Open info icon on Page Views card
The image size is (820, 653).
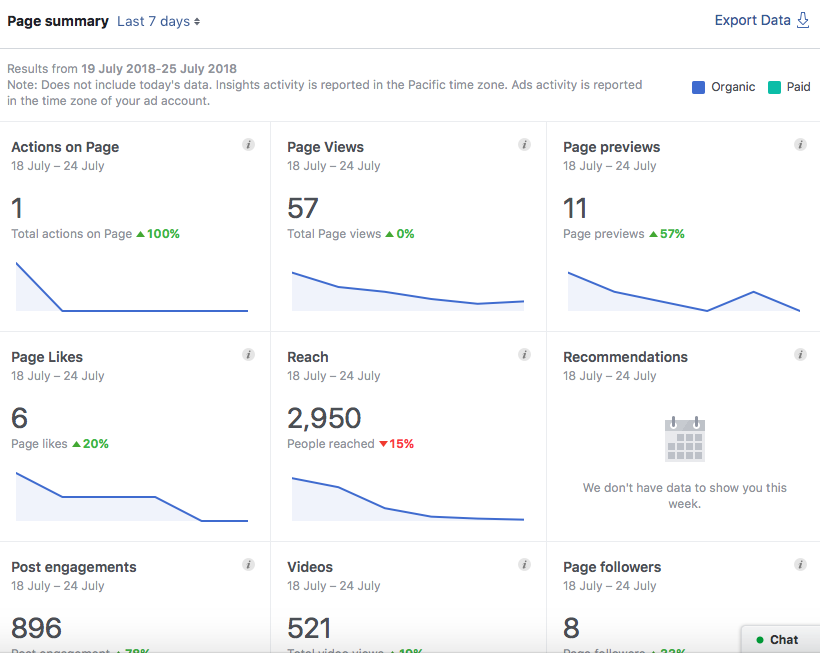tap(525, 145)
